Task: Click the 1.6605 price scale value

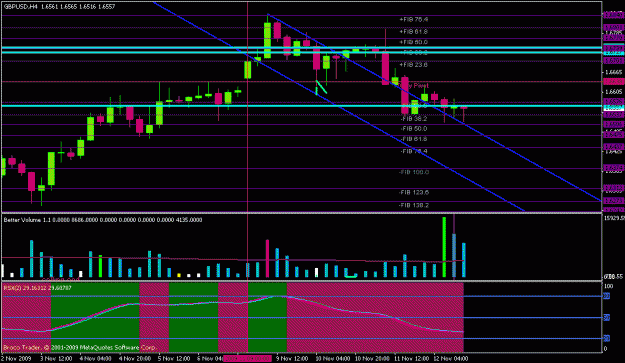Action: (x=613, y=92)
